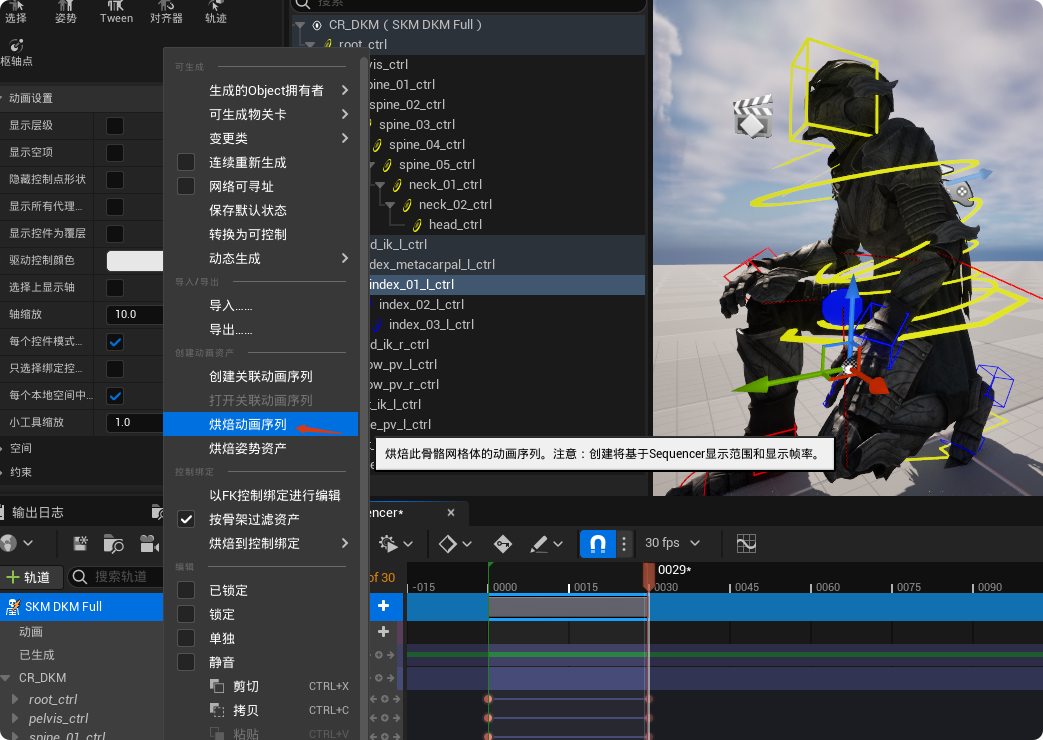Image resolution: width=1043 pixels, height=740 pixels.
Task: Choose 创建关联动画序列 from the menu
Action: 261,377
